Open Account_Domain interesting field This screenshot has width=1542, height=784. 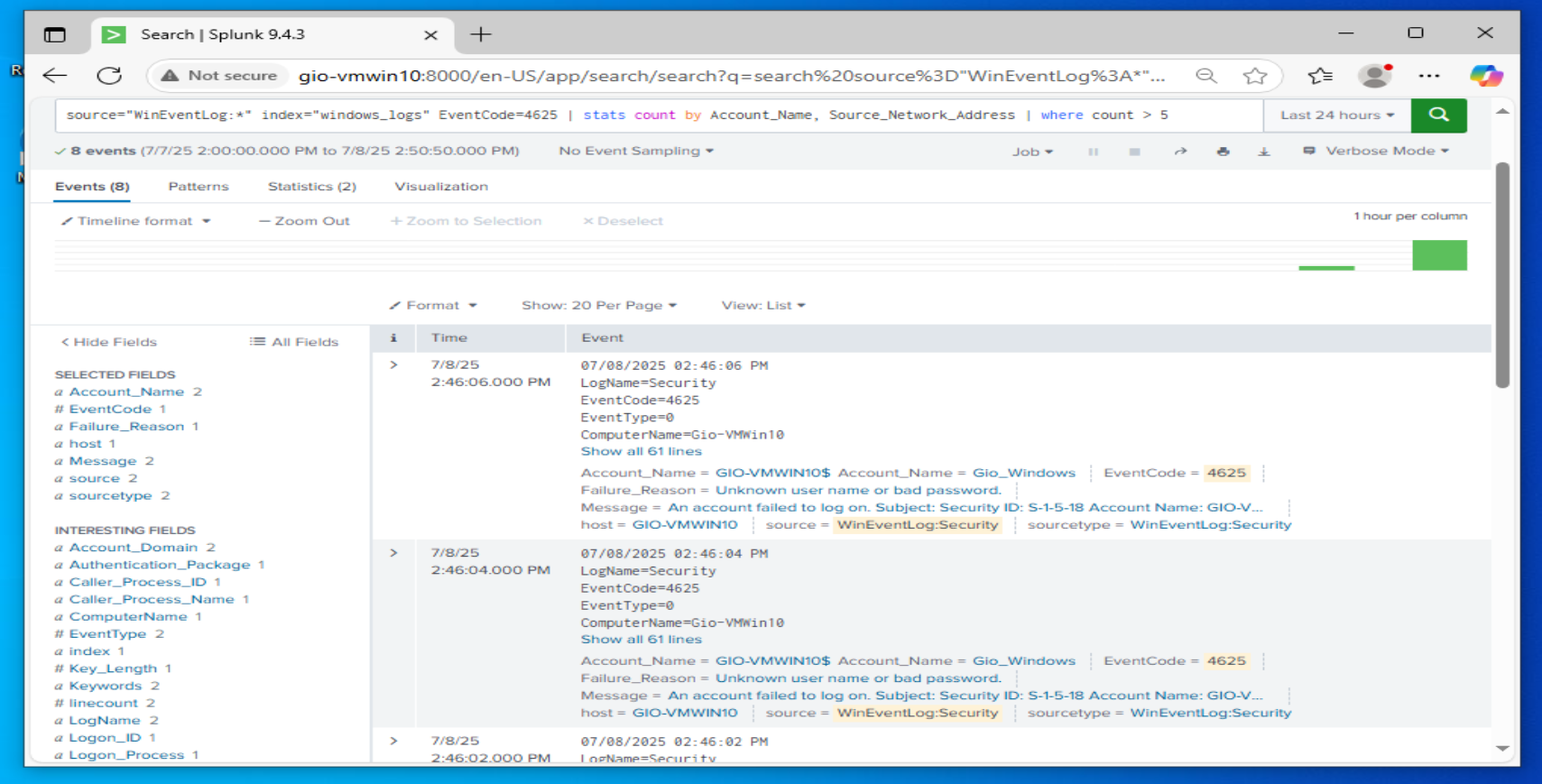pyautogui.click(x=134, y=548)
